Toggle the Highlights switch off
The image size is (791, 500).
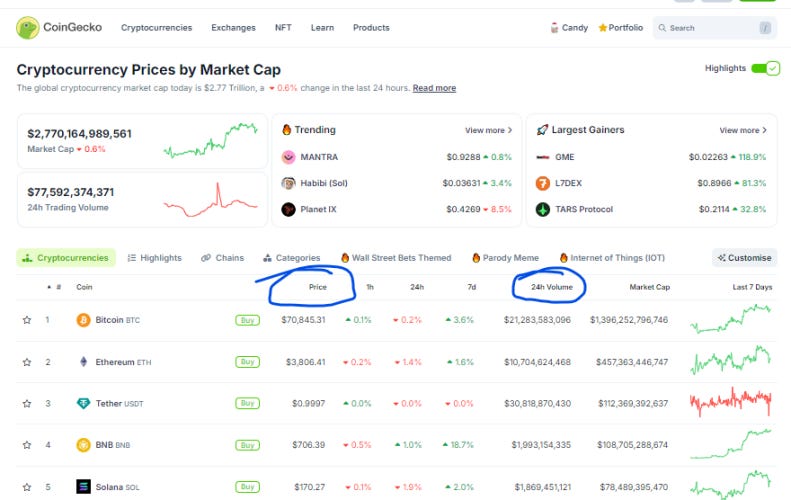[765, 68]
